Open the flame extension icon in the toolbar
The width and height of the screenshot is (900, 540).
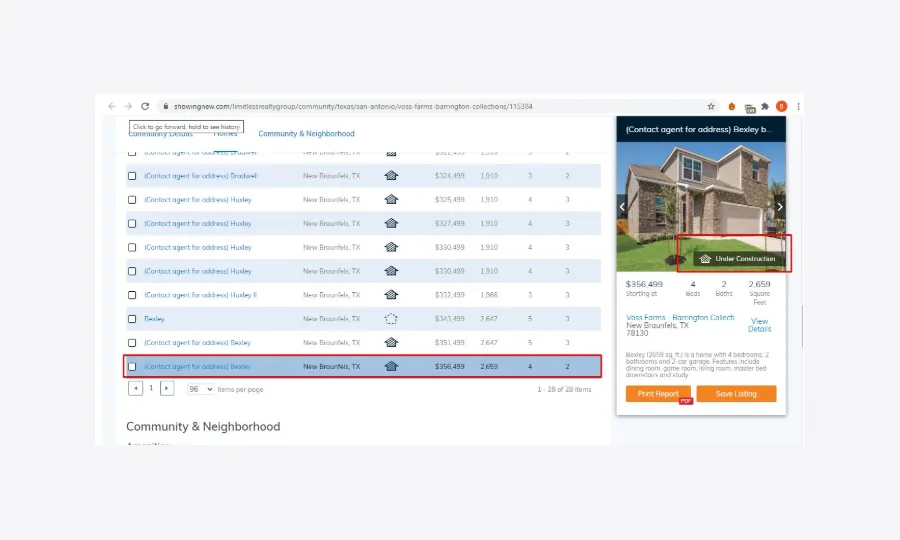coord(732,106)
